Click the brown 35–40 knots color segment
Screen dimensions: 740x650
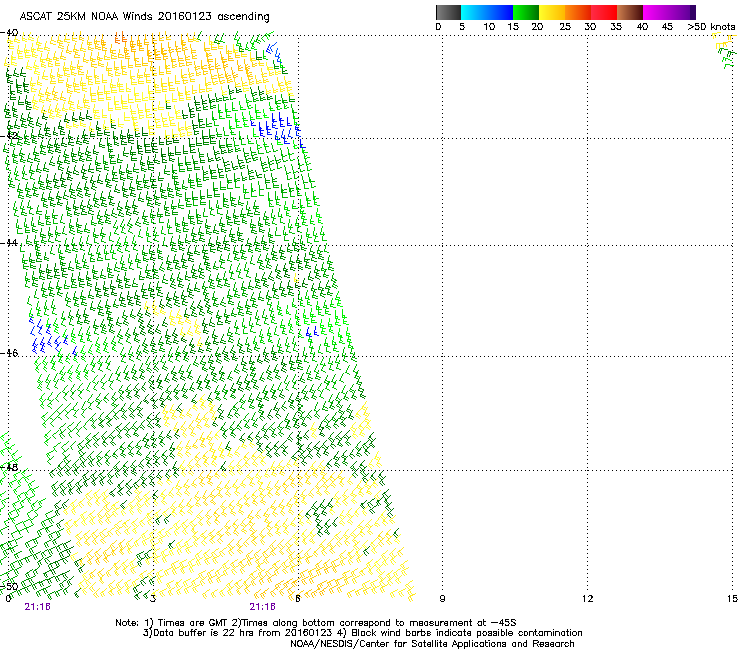[x=630, y=12]
